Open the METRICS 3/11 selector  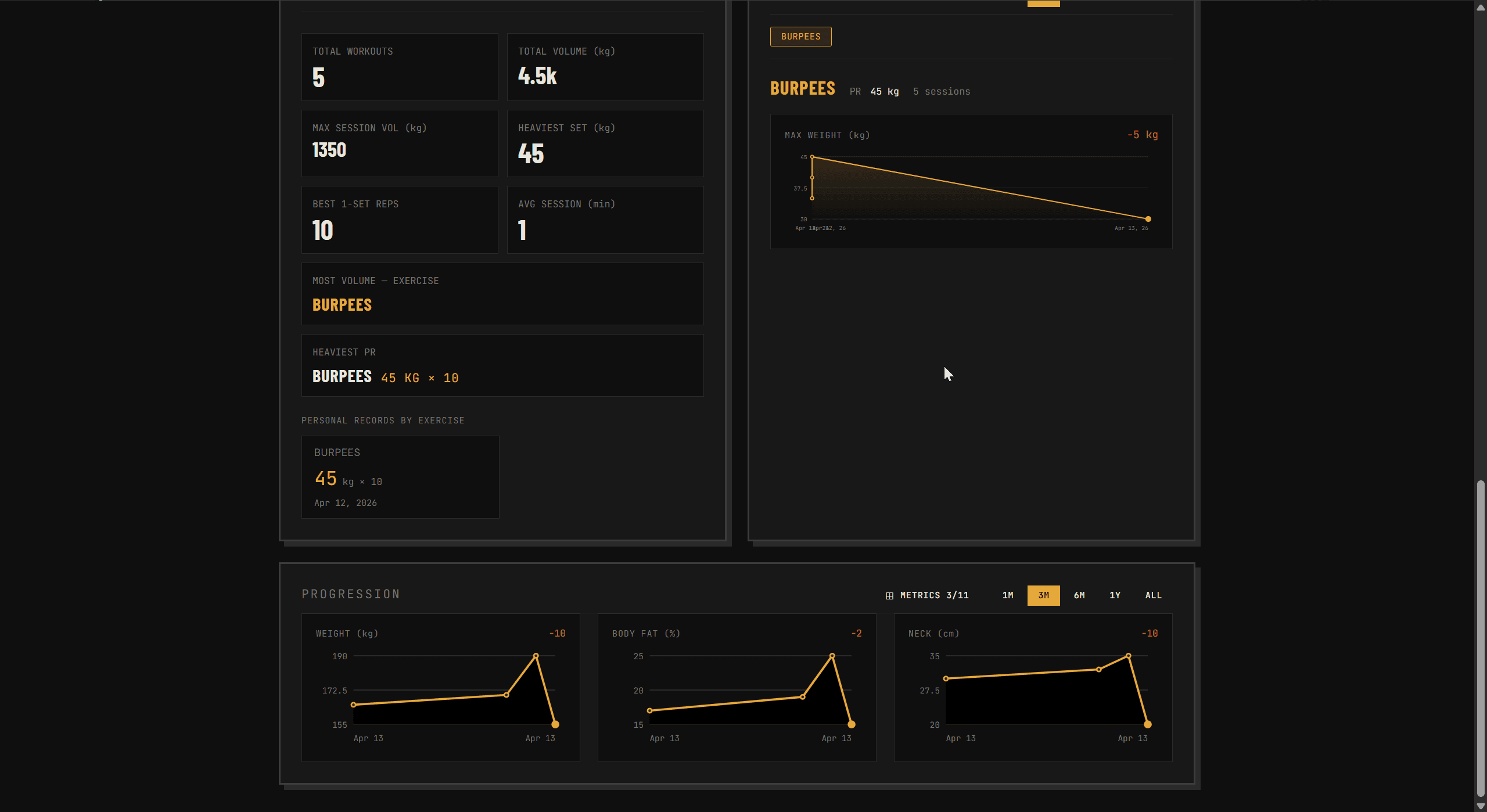click(927, 595)
